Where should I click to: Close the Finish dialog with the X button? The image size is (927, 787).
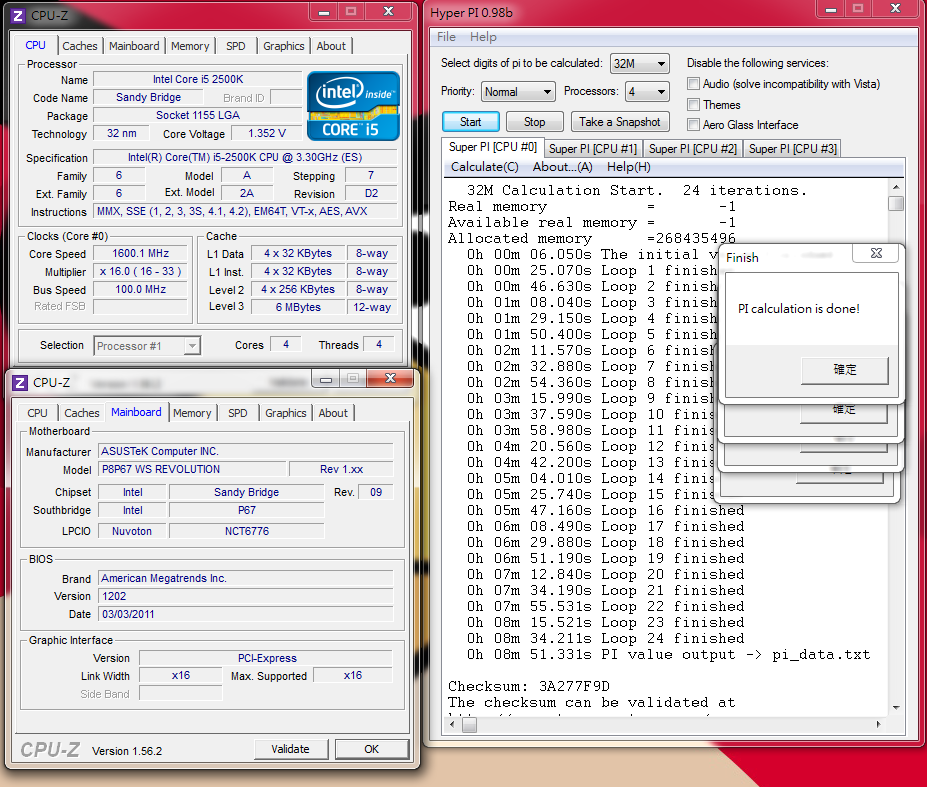click(x=876, y=253)
